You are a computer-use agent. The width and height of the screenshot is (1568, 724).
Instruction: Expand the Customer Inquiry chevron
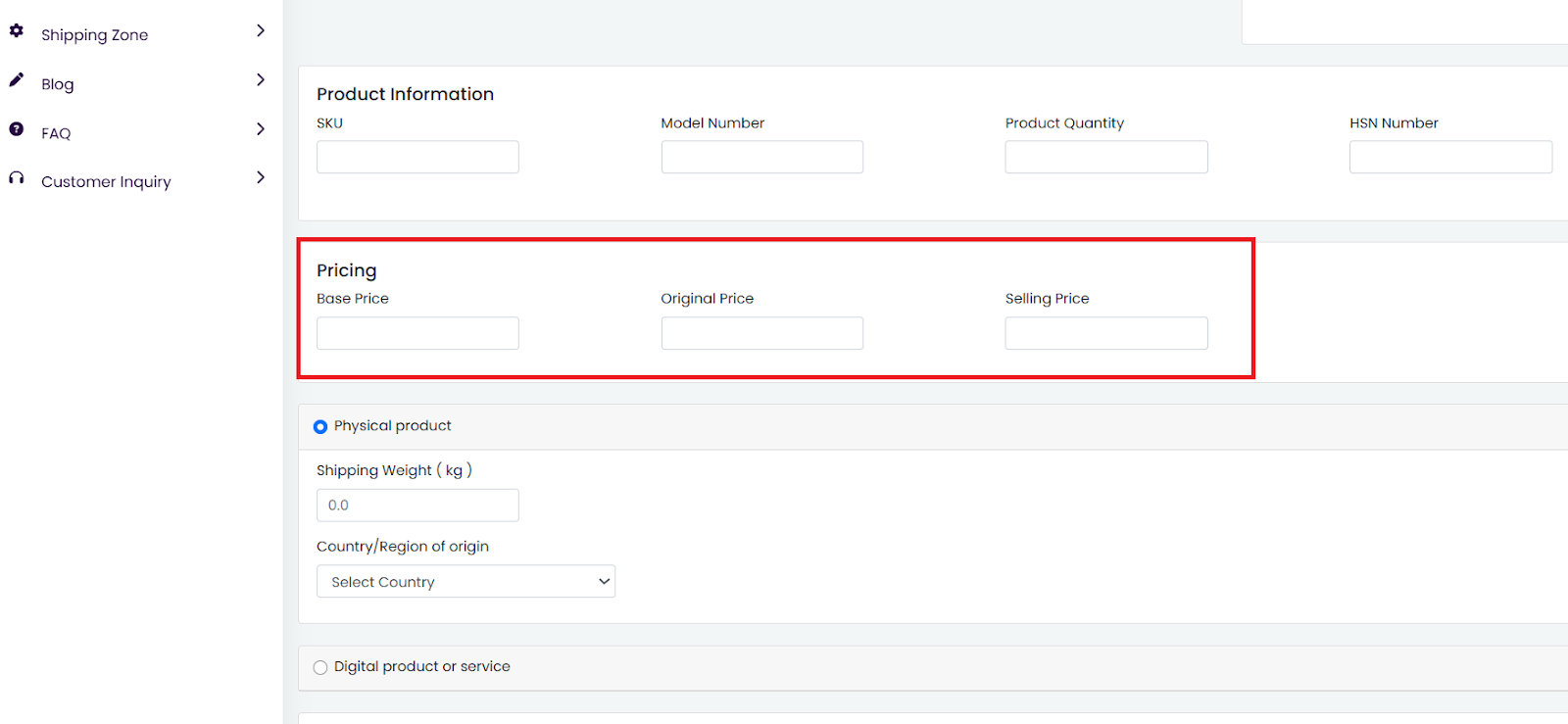click(260, 177)
